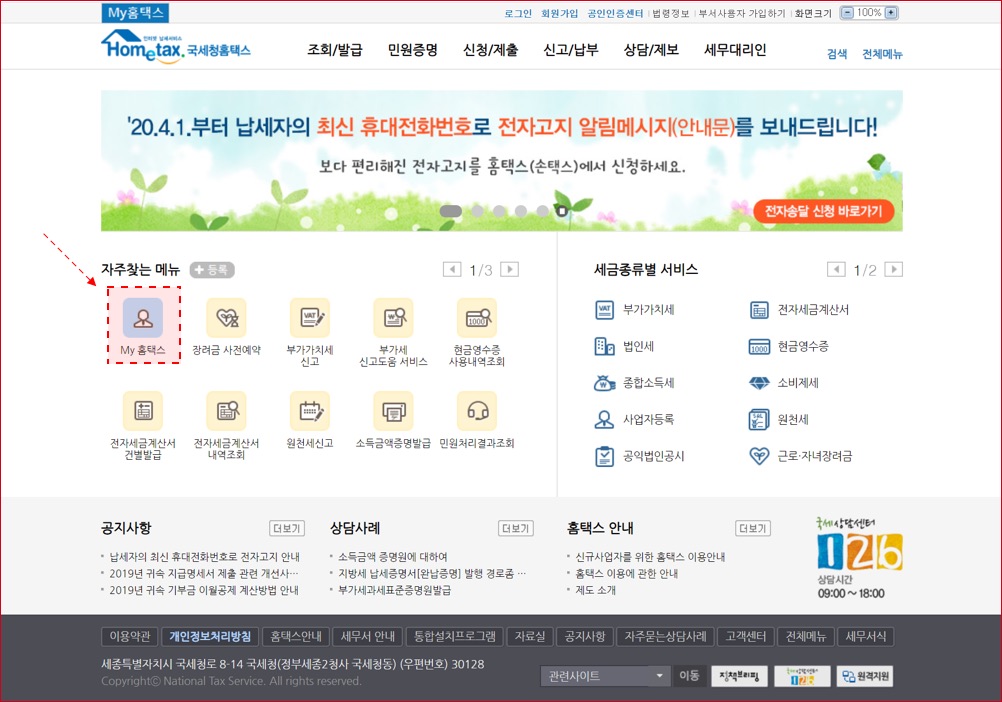Viewport: 1002px width, 702px height.
Task: Click +등록 button for favorites
Action: [212, 270]
